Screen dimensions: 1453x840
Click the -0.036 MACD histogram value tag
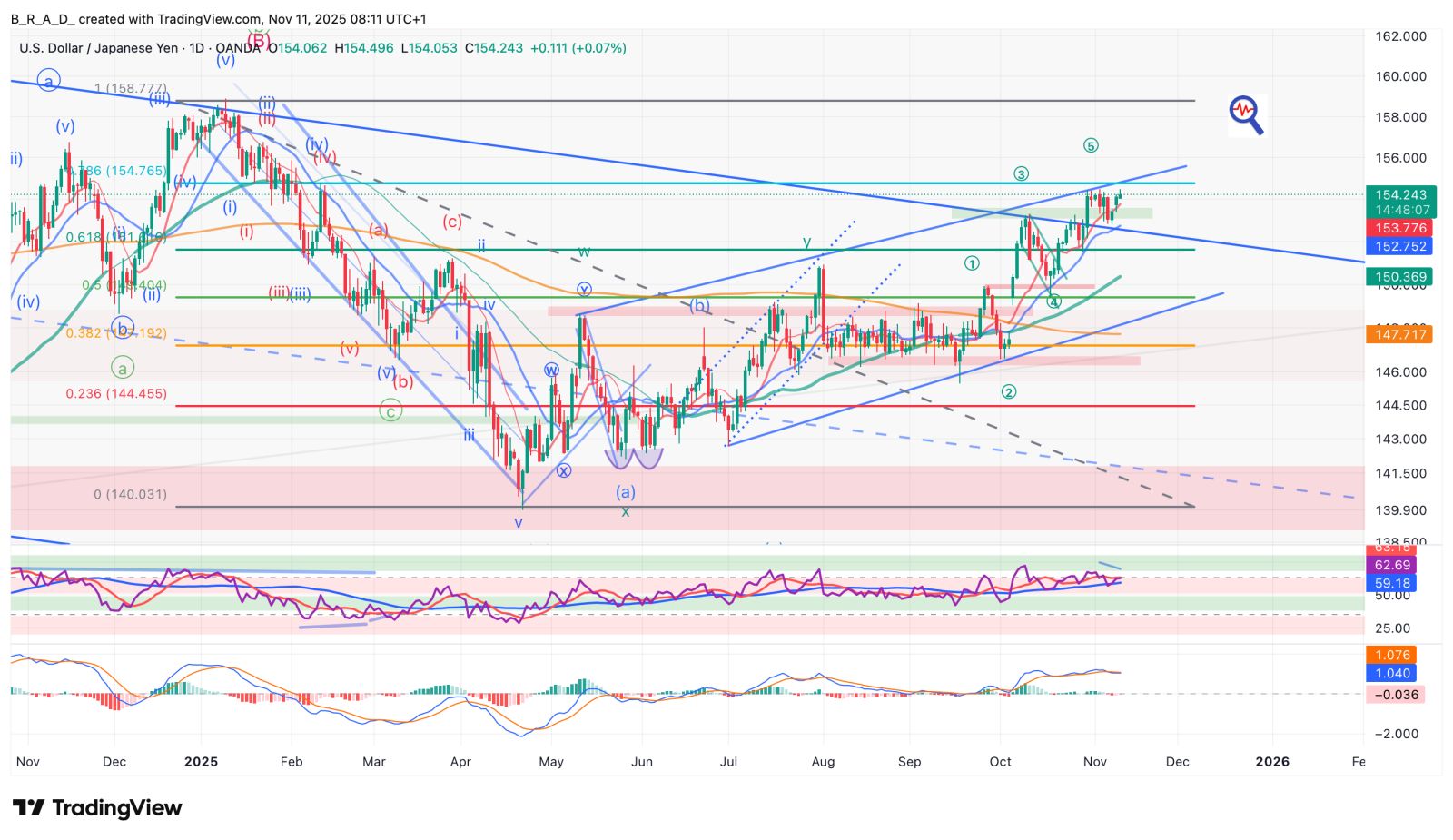[x=1395, y=694]
